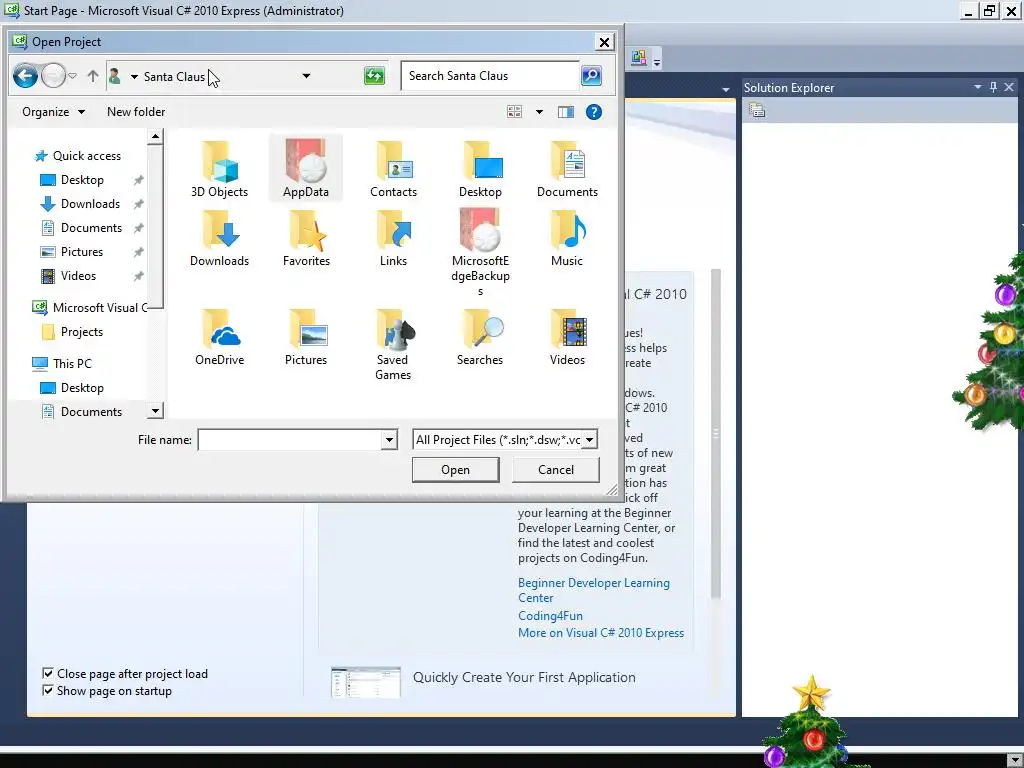Open More on Visual C# 2010 Express link
This screenshot has height=768, width=1024.
click(601, 632)
